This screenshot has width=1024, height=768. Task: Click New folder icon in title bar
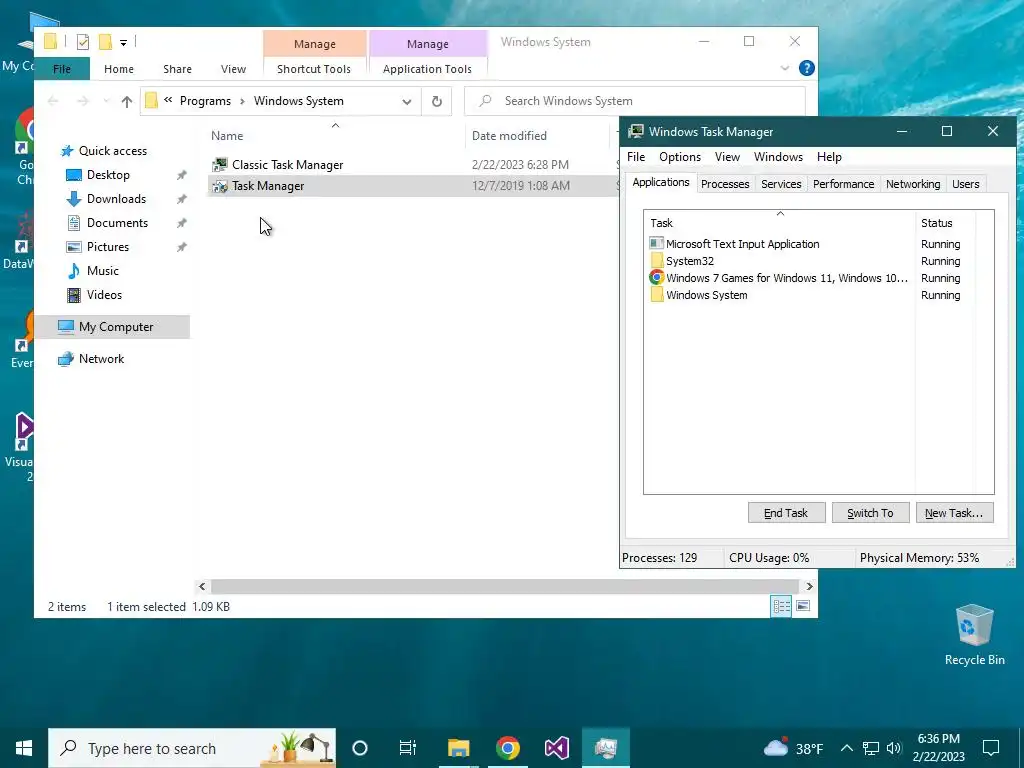pyautogui.click(x=105, y=42)
